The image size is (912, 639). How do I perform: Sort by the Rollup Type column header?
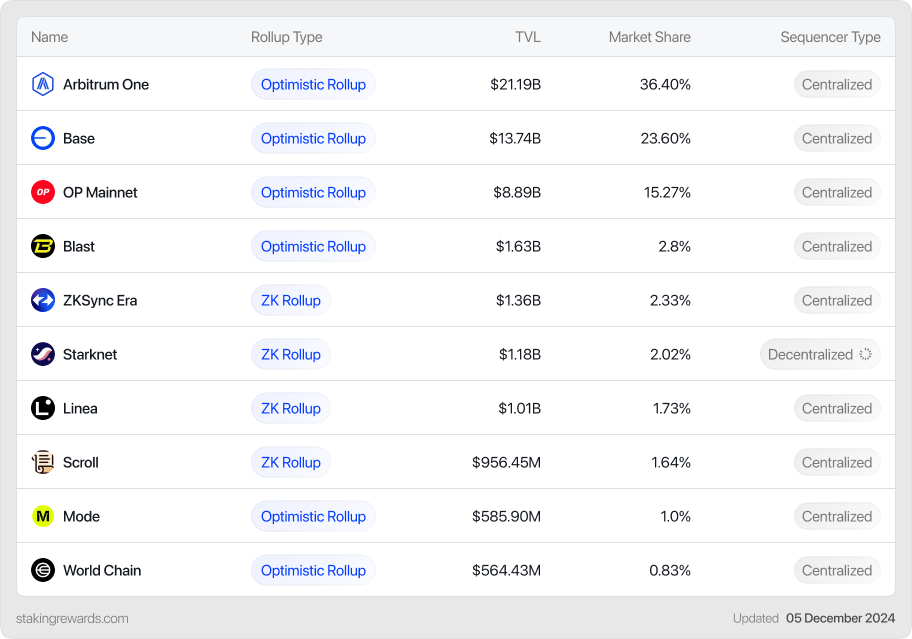tap(286, 37)
